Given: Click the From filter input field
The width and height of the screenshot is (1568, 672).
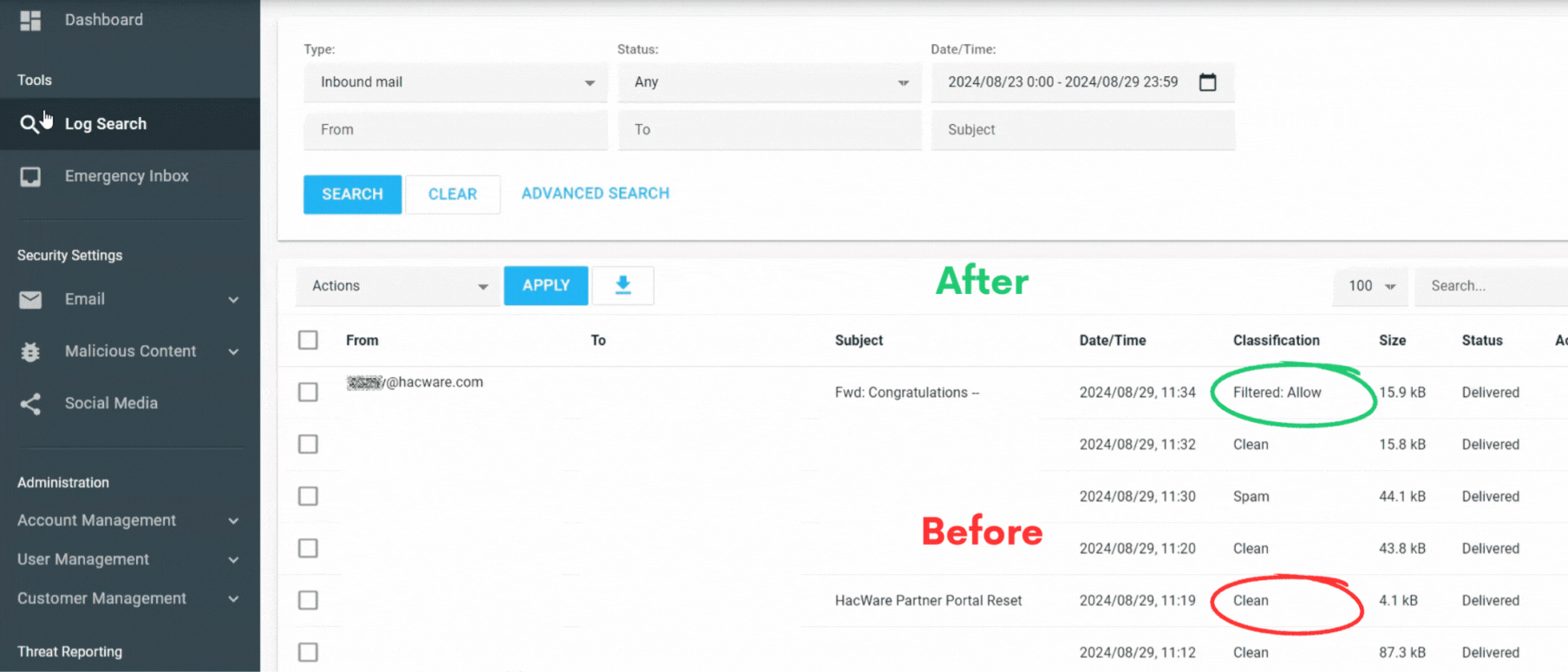Looking at the screenshot, I should [455, 130].
